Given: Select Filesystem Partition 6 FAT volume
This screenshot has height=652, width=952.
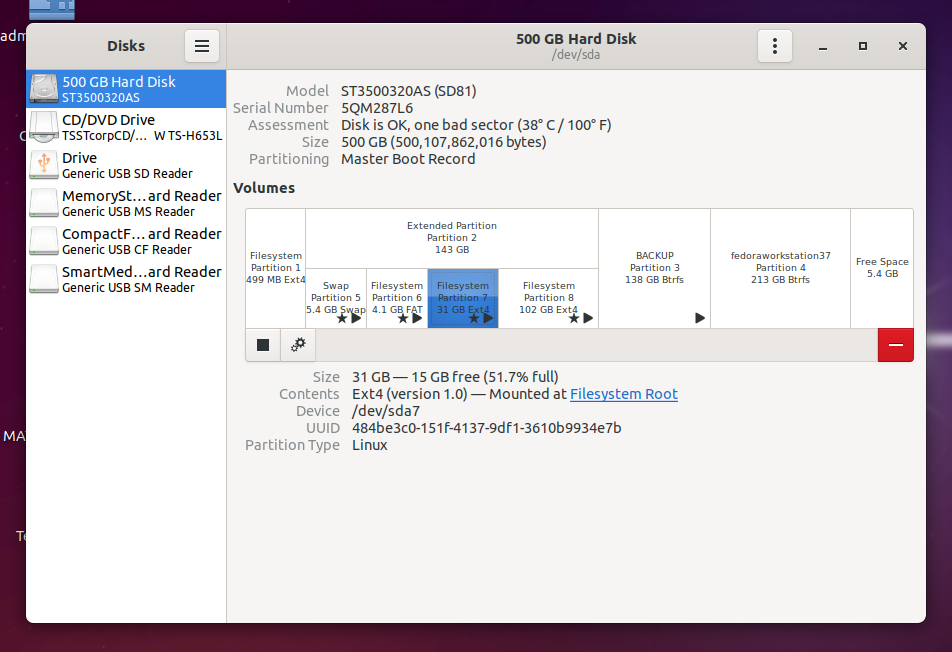Looking at the screenshot, I should tap(397, 298).
